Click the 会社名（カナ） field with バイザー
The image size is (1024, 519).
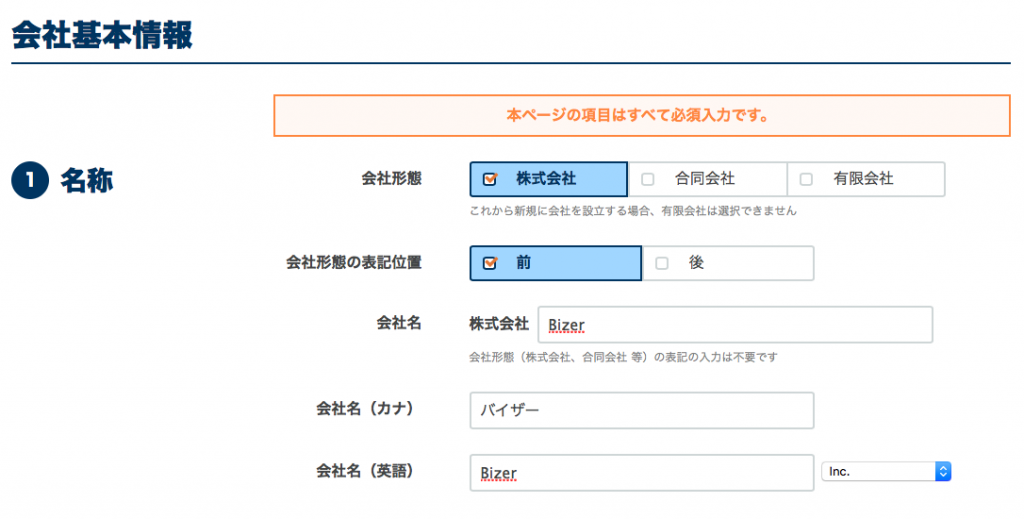(x=642, y=410)
